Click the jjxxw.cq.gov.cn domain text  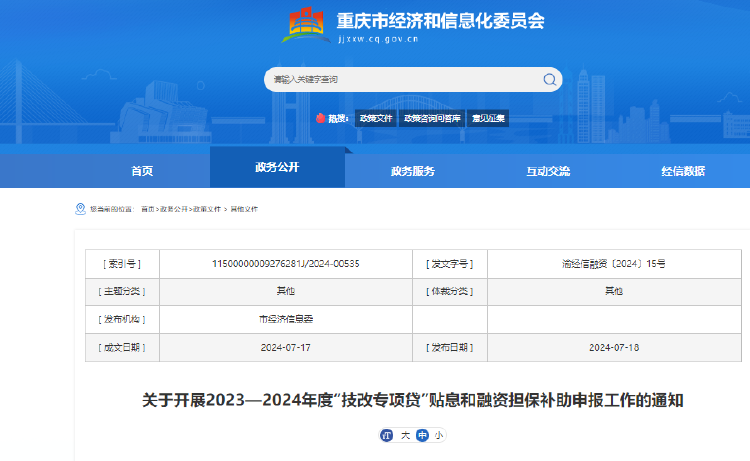click(x=378, y=39)
